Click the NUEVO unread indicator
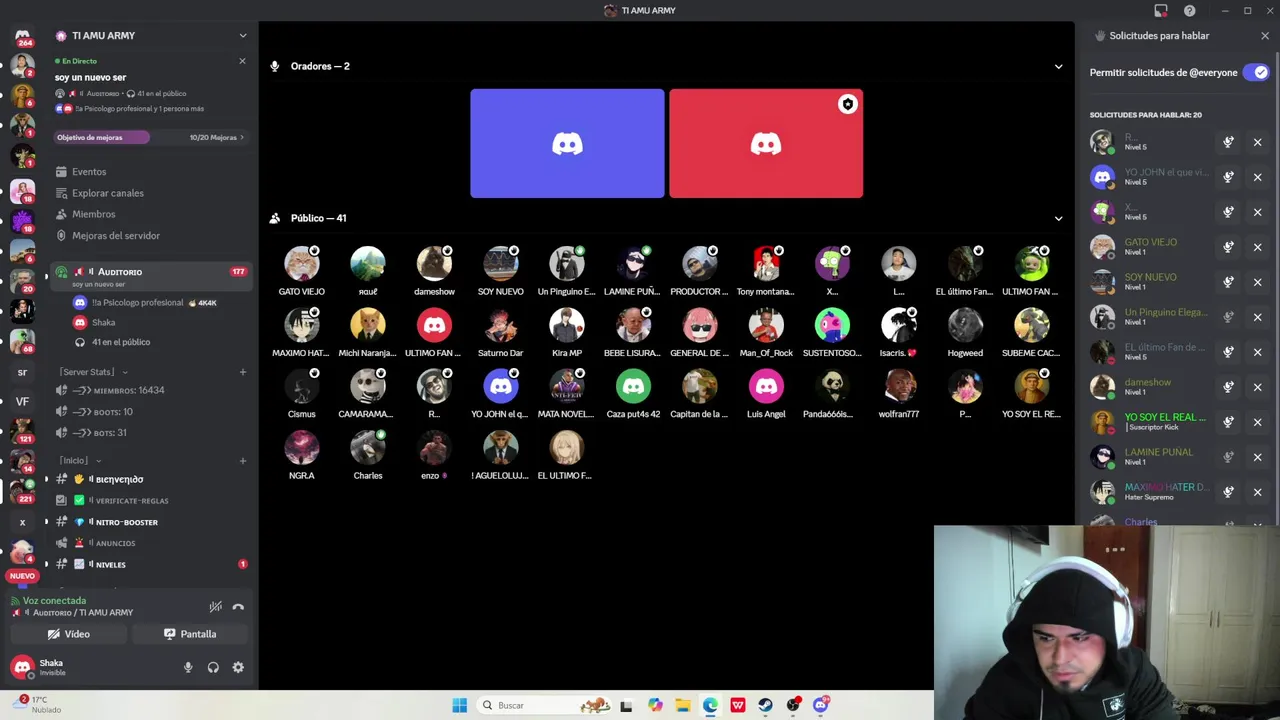The width and height of the screenshot is (1280, 720). (x=22, y=576)
